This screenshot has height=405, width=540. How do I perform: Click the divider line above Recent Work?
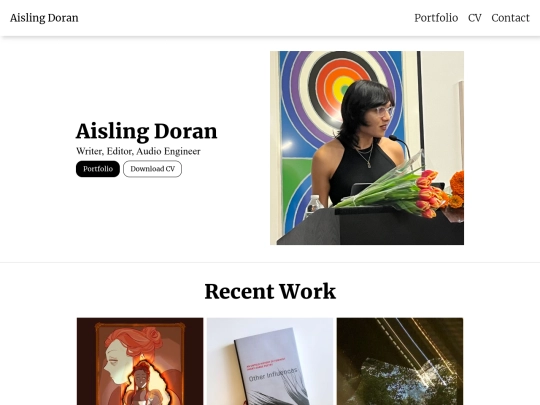pyautogui.click(x=270, y=262)
